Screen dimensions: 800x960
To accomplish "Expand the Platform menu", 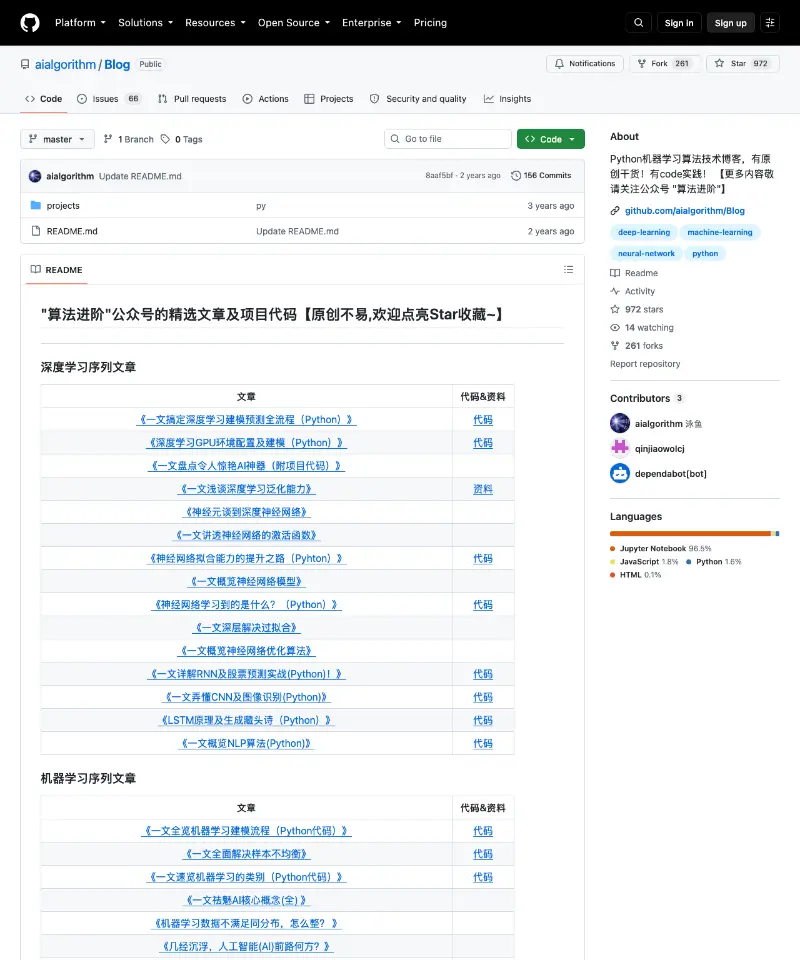I will click(80, 23).
